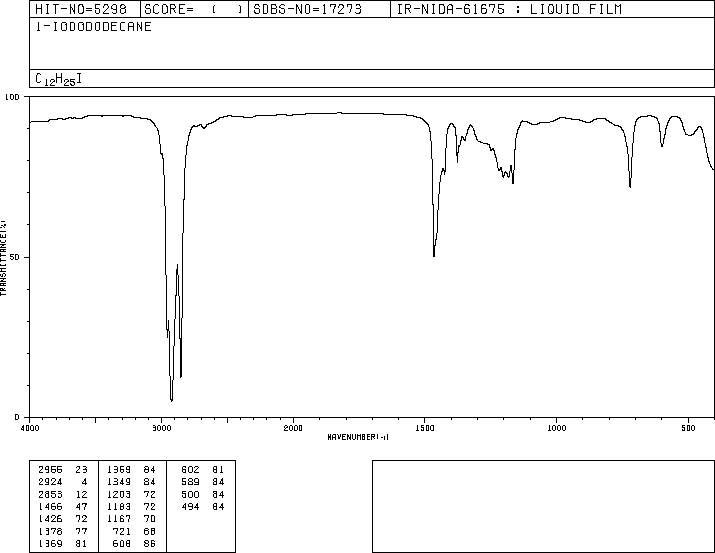Click the 4000 wavenumber axis tick label

pos(30,428)
